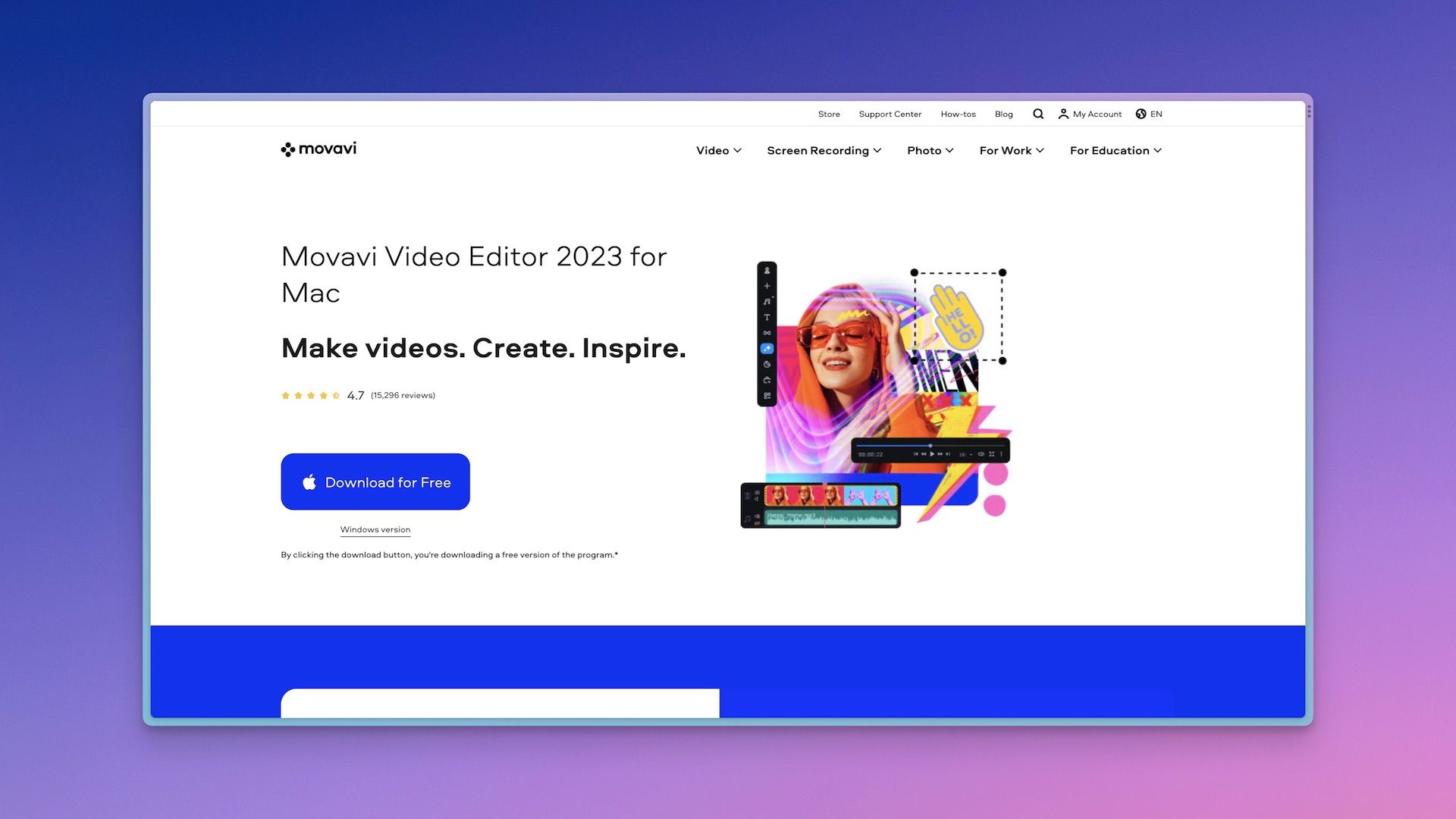Mute audio using the speaker icon
The height and width of the screenshot is (819, 1456).
(981, 454)
